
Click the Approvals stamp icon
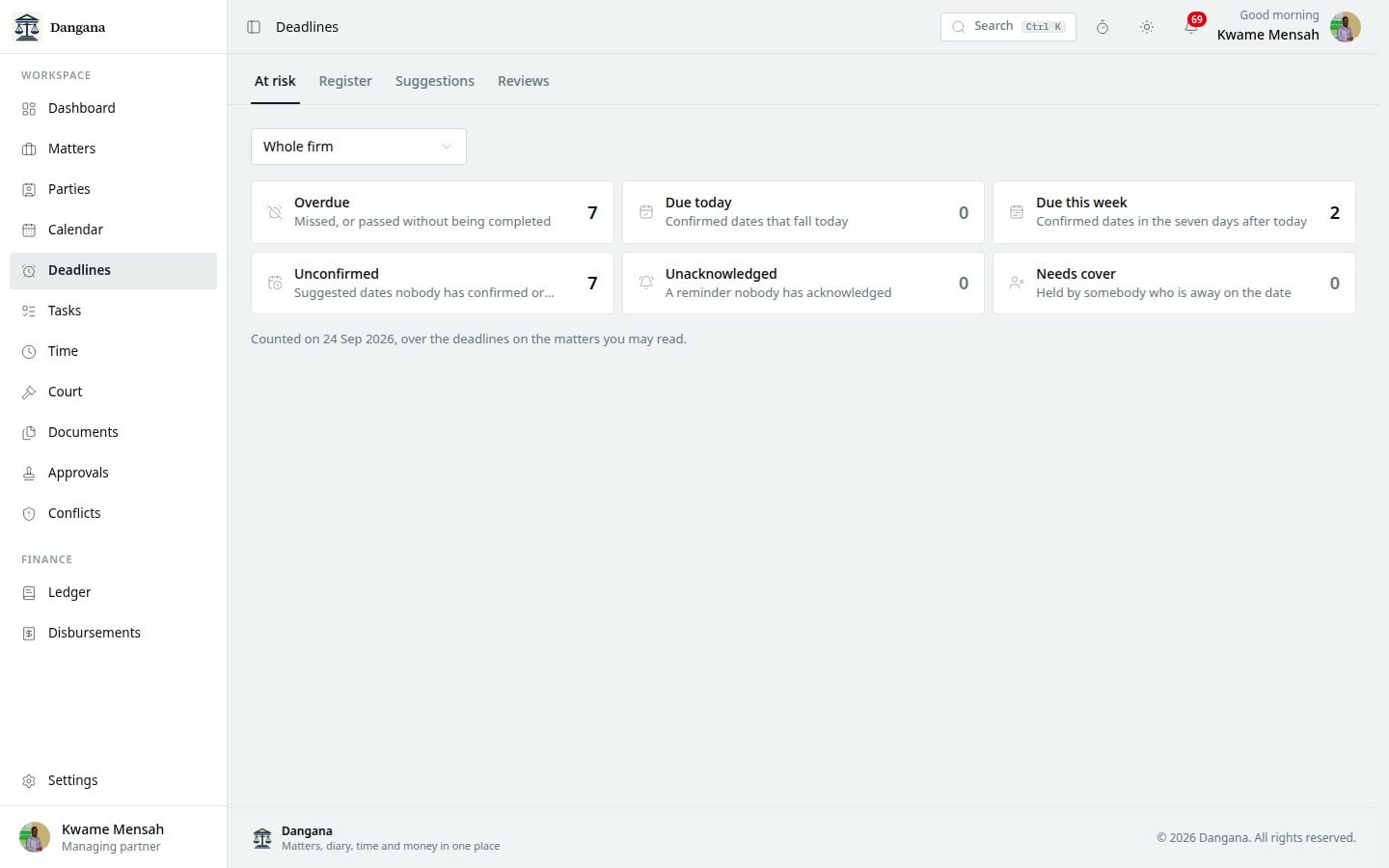(29, 474)
